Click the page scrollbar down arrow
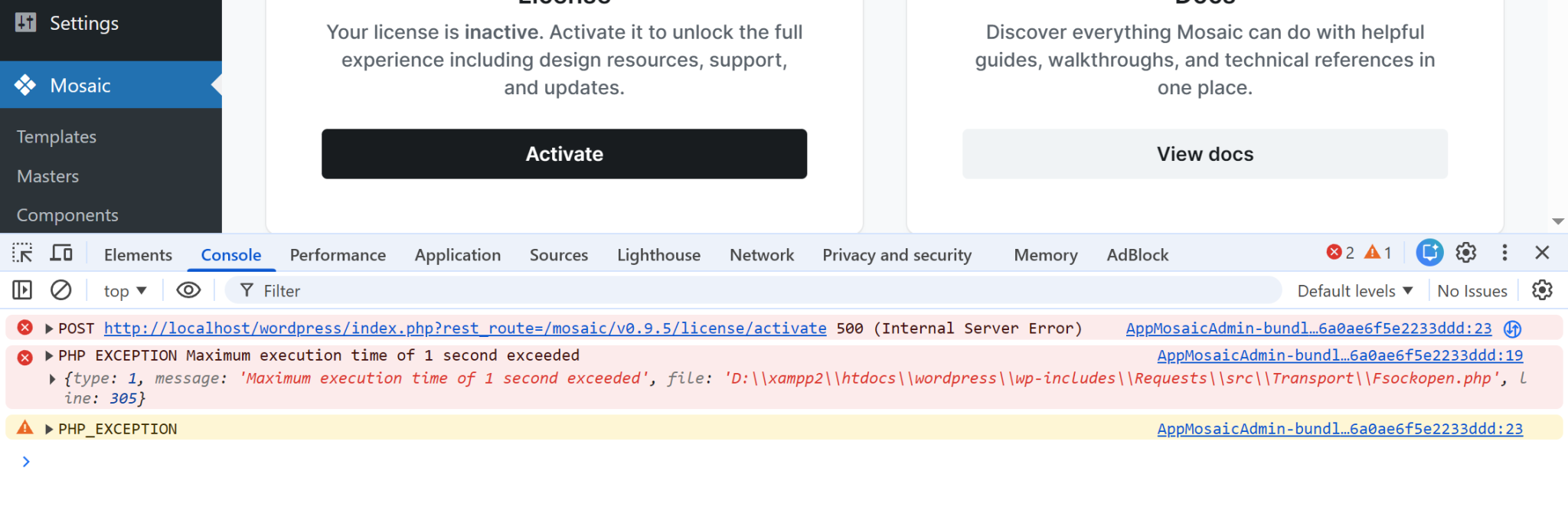 [1558, 221]
